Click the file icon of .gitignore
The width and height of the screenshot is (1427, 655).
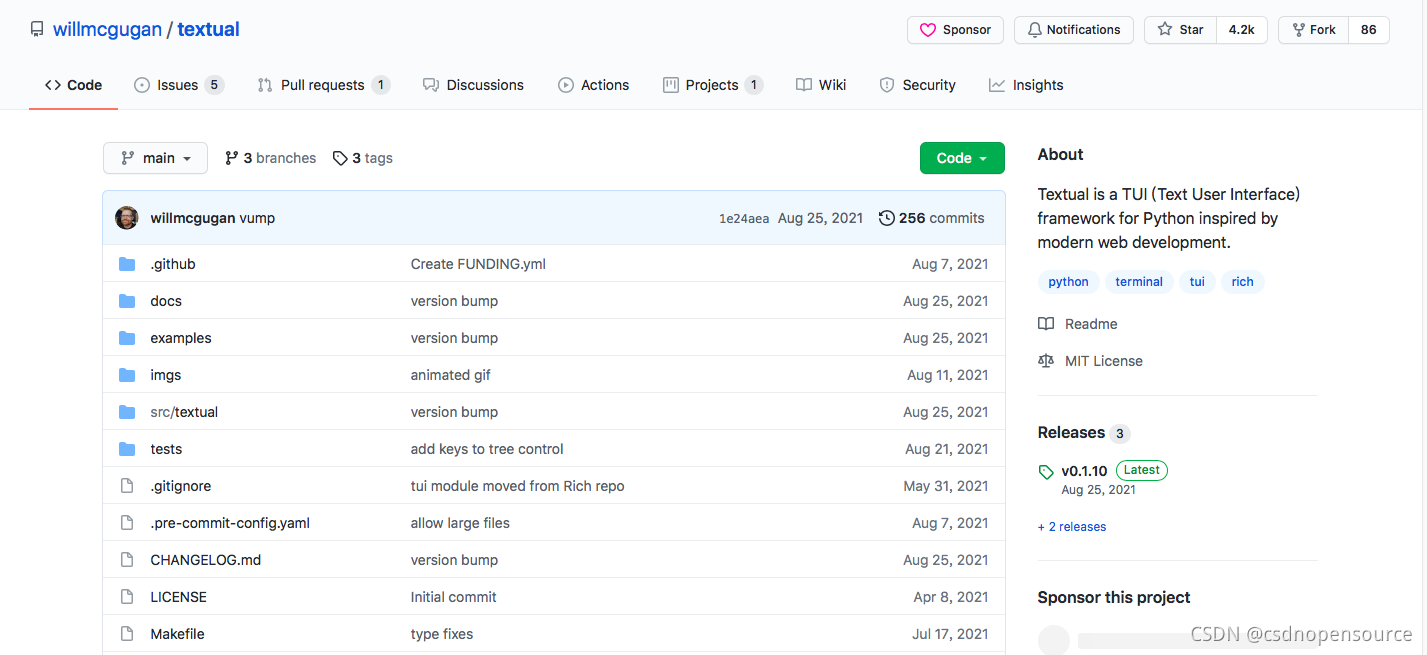pyautogui.click(x=127, y=486)
